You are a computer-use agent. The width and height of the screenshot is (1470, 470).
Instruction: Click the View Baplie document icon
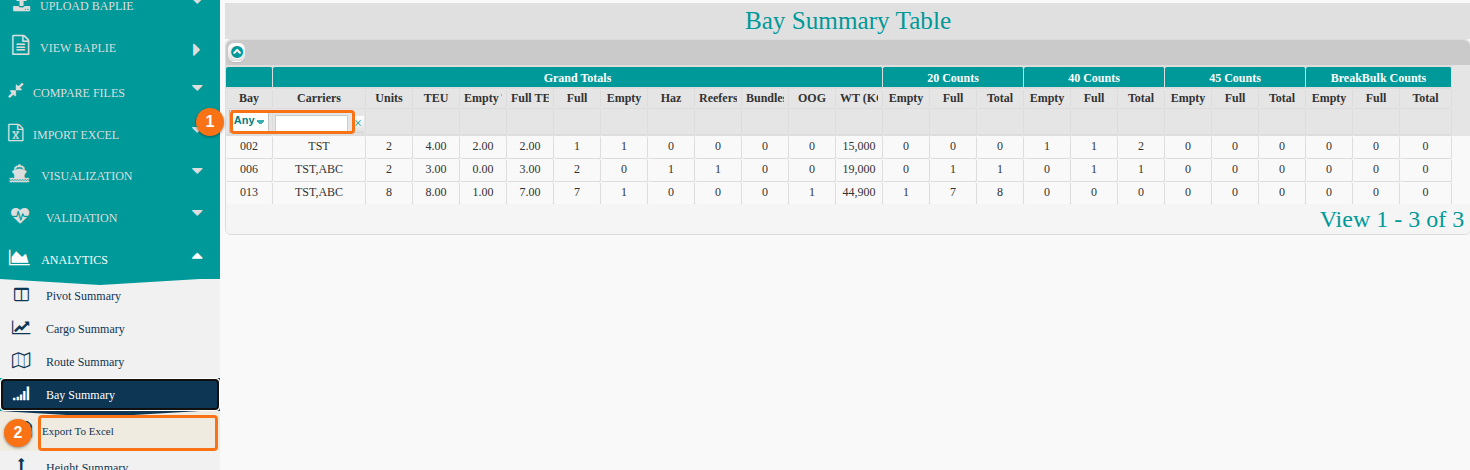pyautogui.click(x=19, y=45)
